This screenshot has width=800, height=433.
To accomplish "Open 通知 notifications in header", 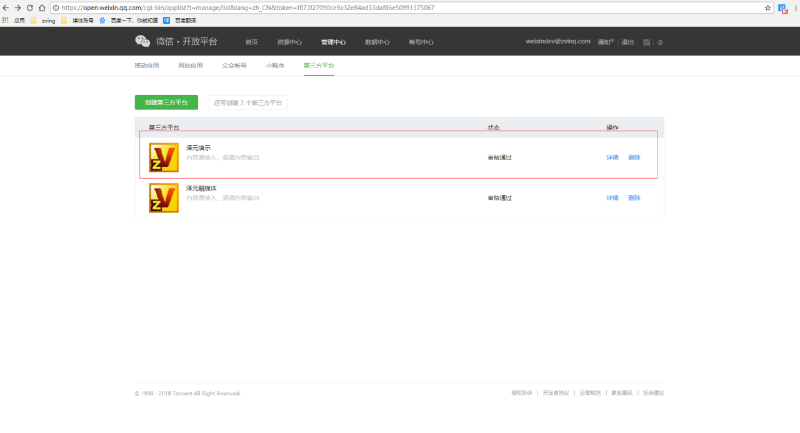I will point(606,42).
